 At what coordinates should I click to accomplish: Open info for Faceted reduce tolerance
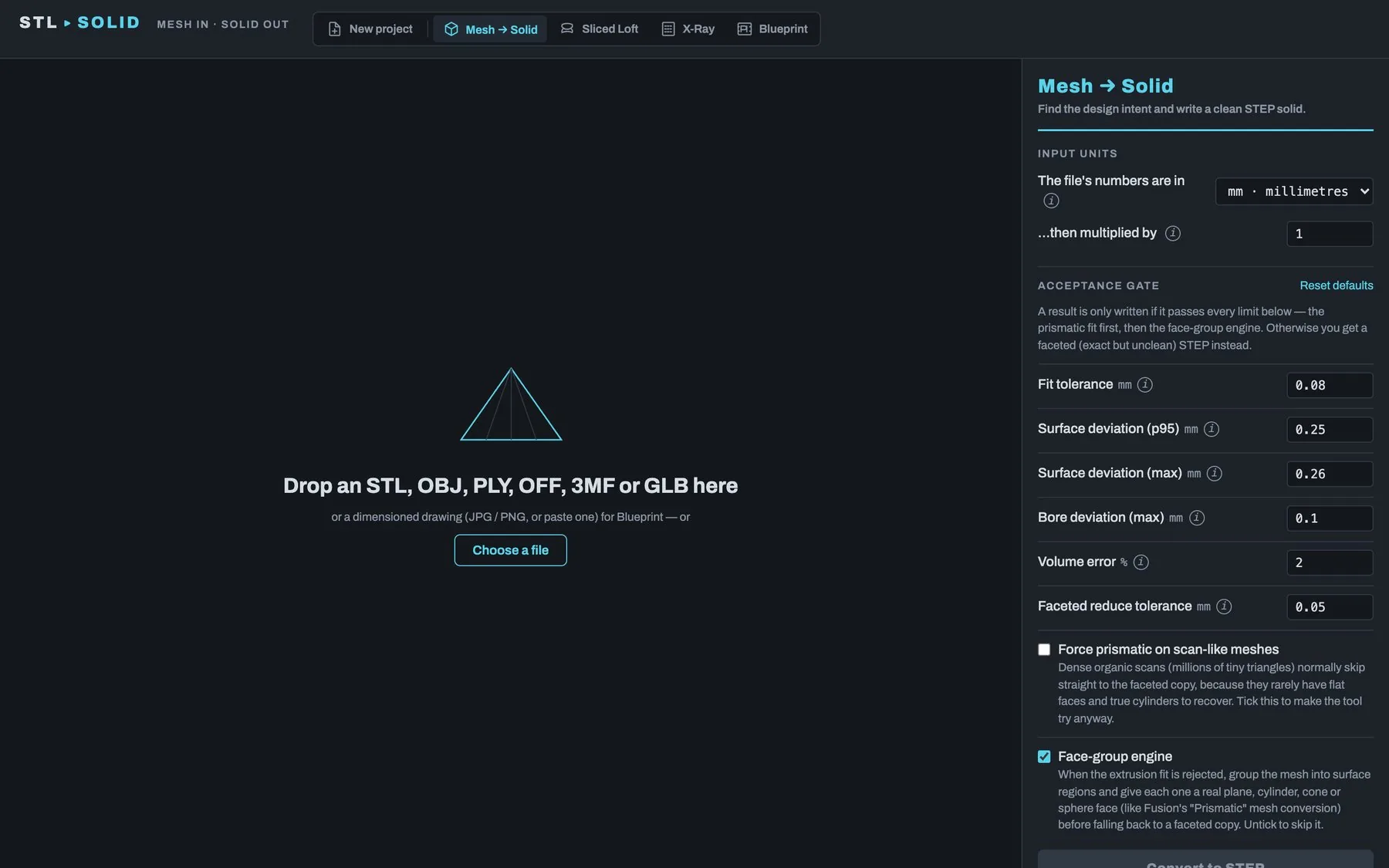click(1224, 606)
